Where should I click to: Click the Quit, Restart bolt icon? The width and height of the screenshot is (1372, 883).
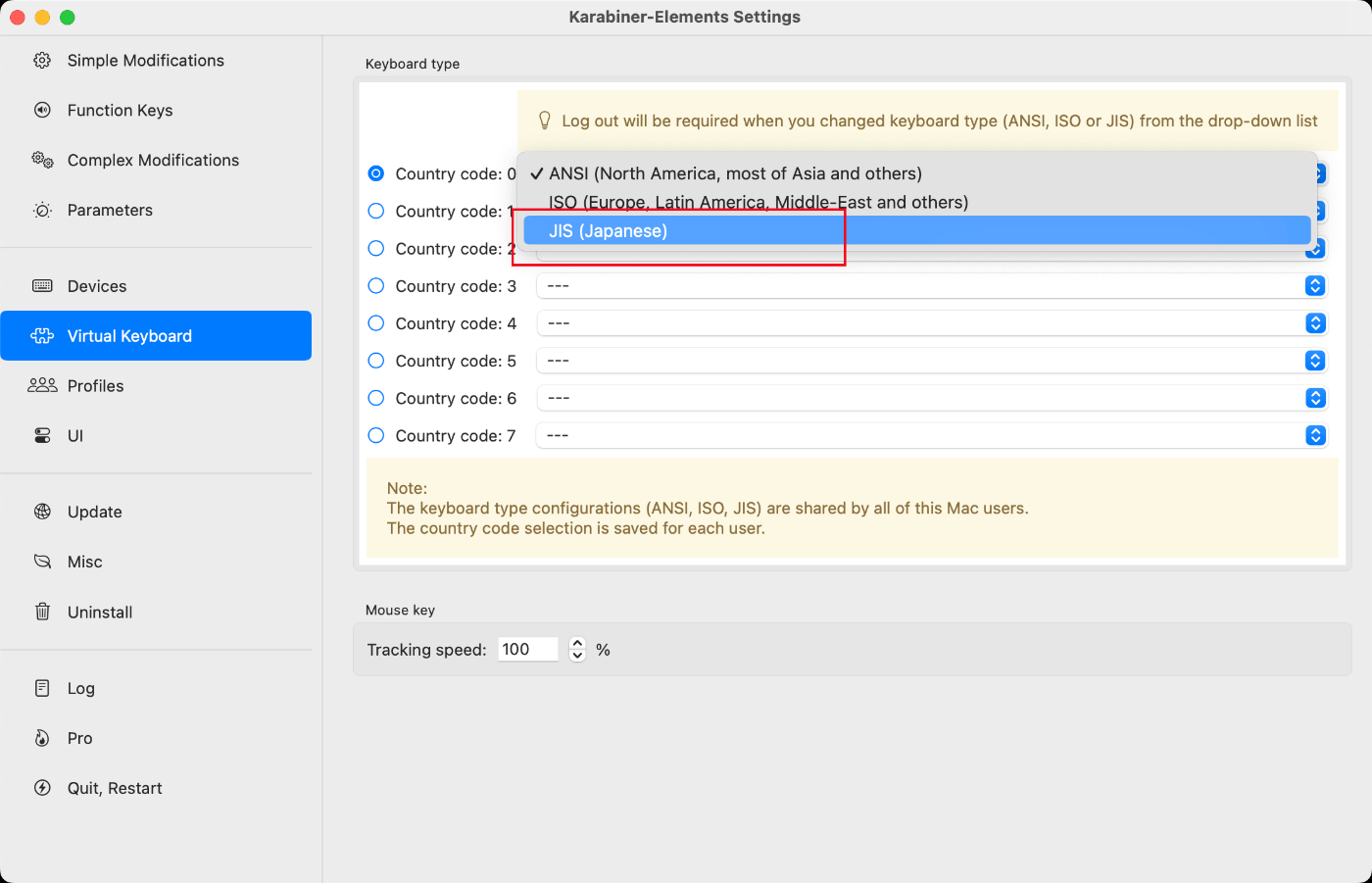point(42,788)
